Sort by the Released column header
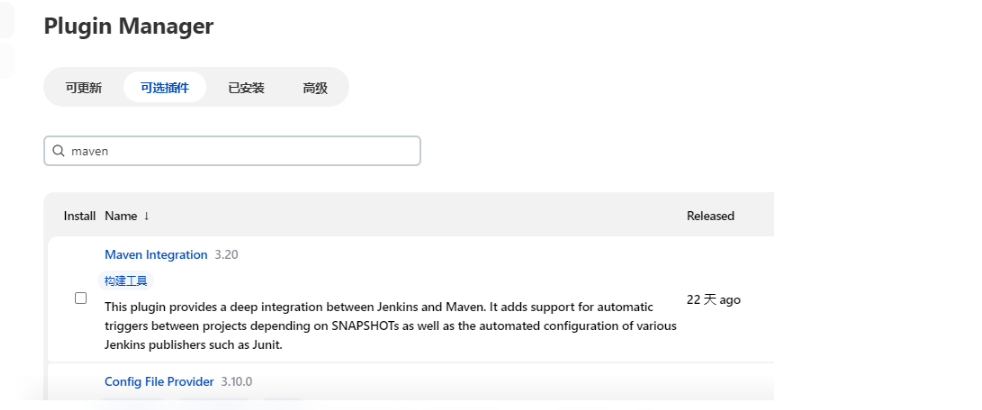 [710, 216]
